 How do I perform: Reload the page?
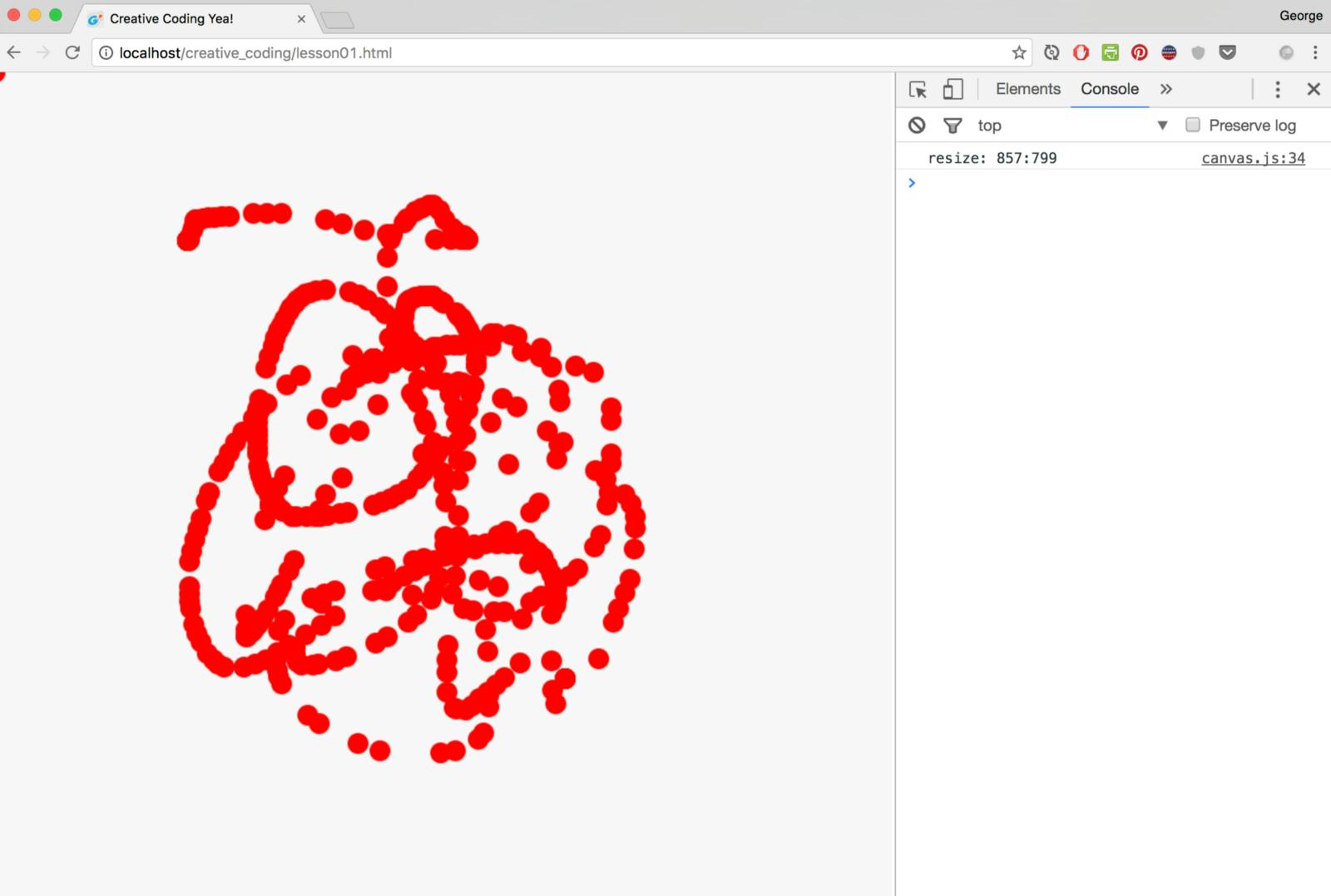pos(72,53)
